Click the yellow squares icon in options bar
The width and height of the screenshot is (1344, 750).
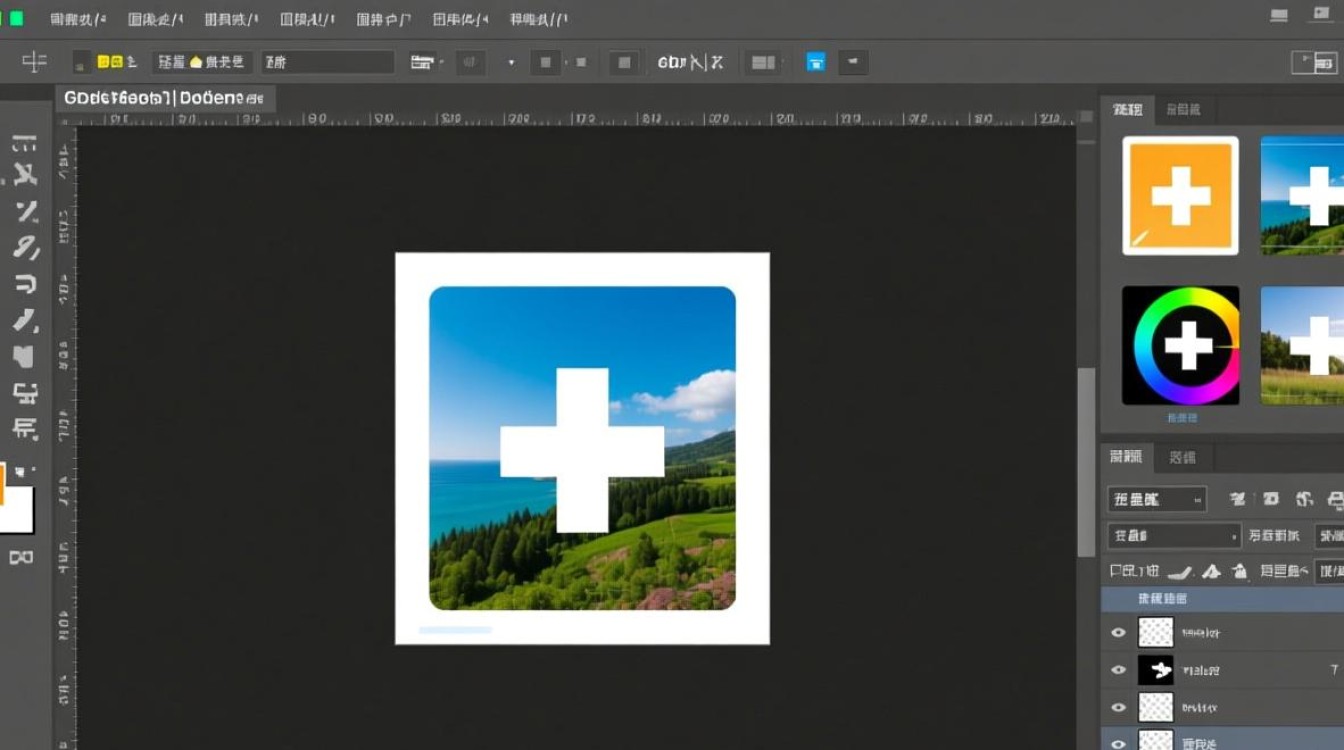[x=110, y=62]
